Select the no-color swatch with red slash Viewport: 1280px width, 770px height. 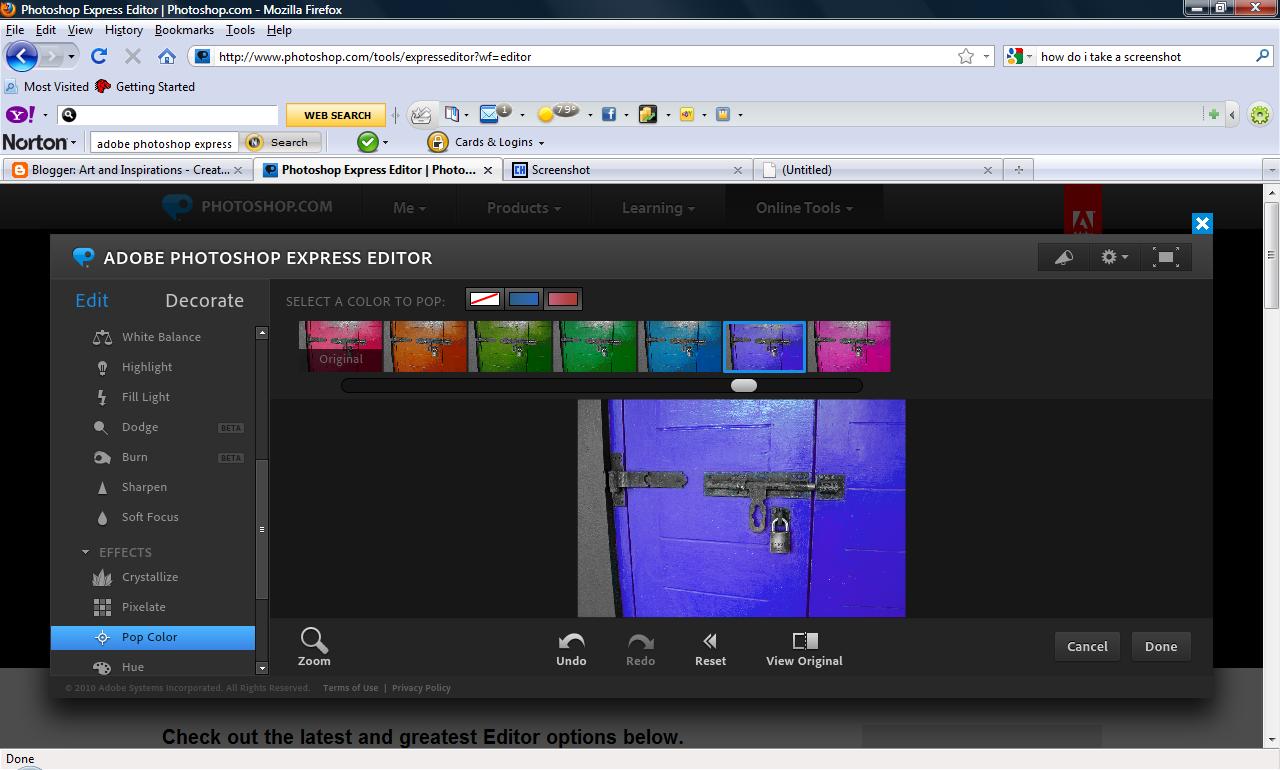click(485, 299)
